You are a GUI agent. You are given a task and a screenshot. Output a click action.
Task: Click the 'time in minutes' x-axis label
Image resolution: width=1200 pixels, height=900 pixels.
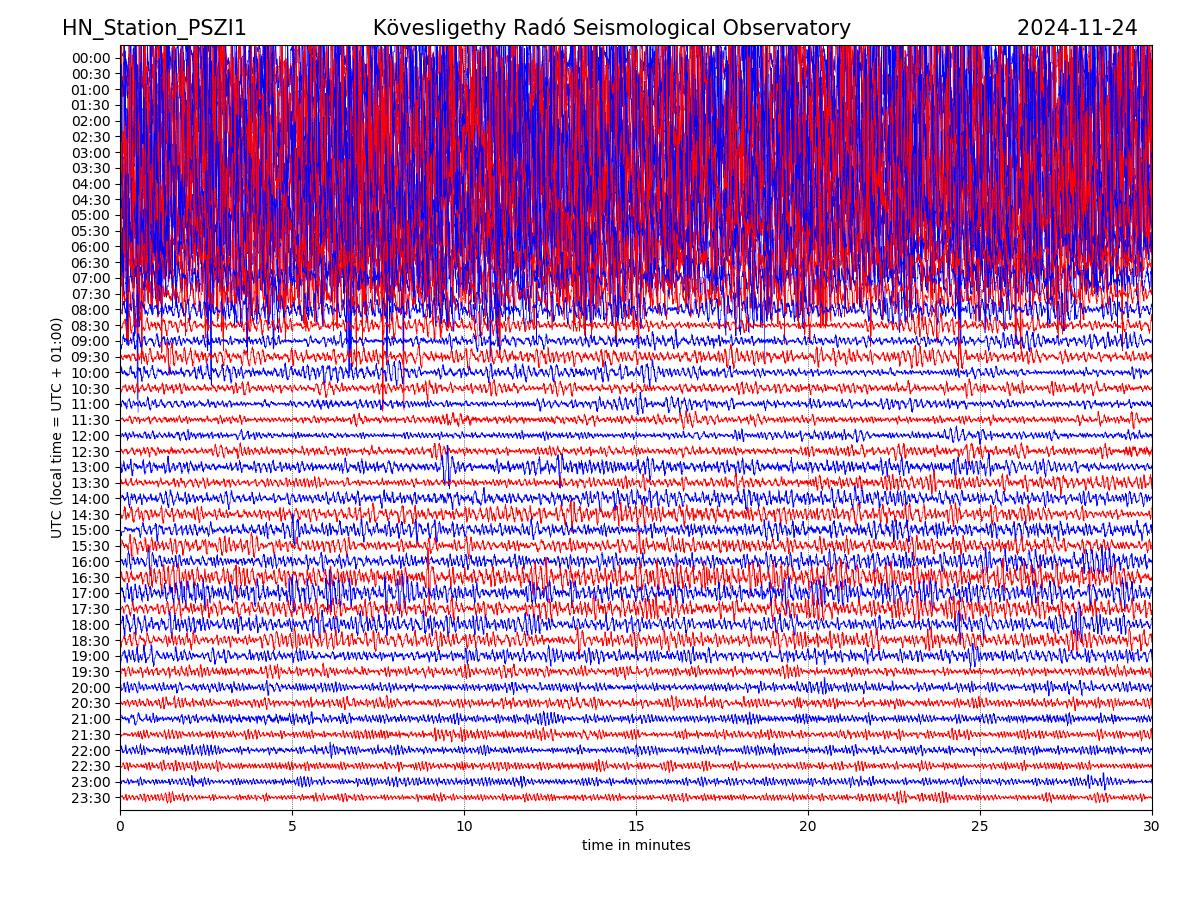click(x=636, y=846)
